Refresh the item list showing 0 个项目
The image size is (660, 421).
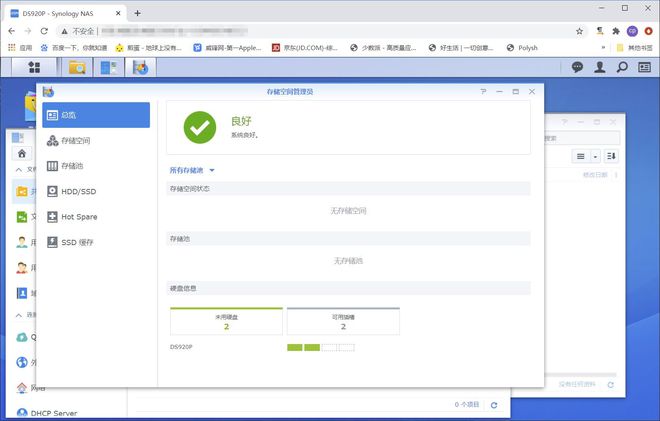494,405
